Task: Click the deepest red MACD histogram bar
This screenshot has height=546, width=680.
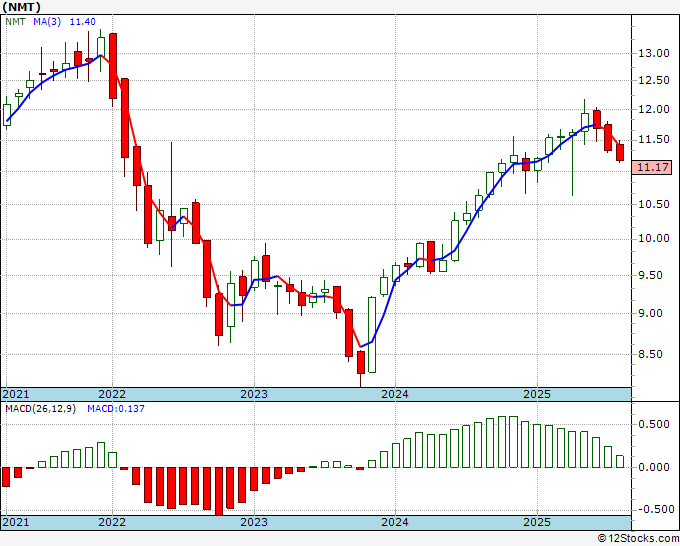Action: point(219,491)
